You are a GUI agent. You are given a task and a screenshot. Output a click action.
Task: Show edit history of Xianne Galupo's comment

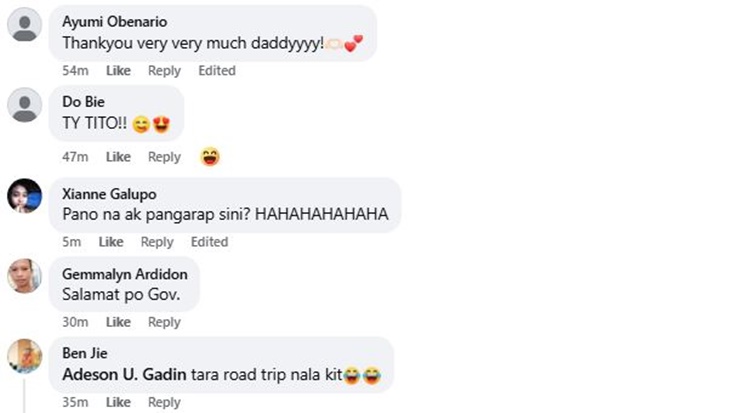click(x=209, y=242)
